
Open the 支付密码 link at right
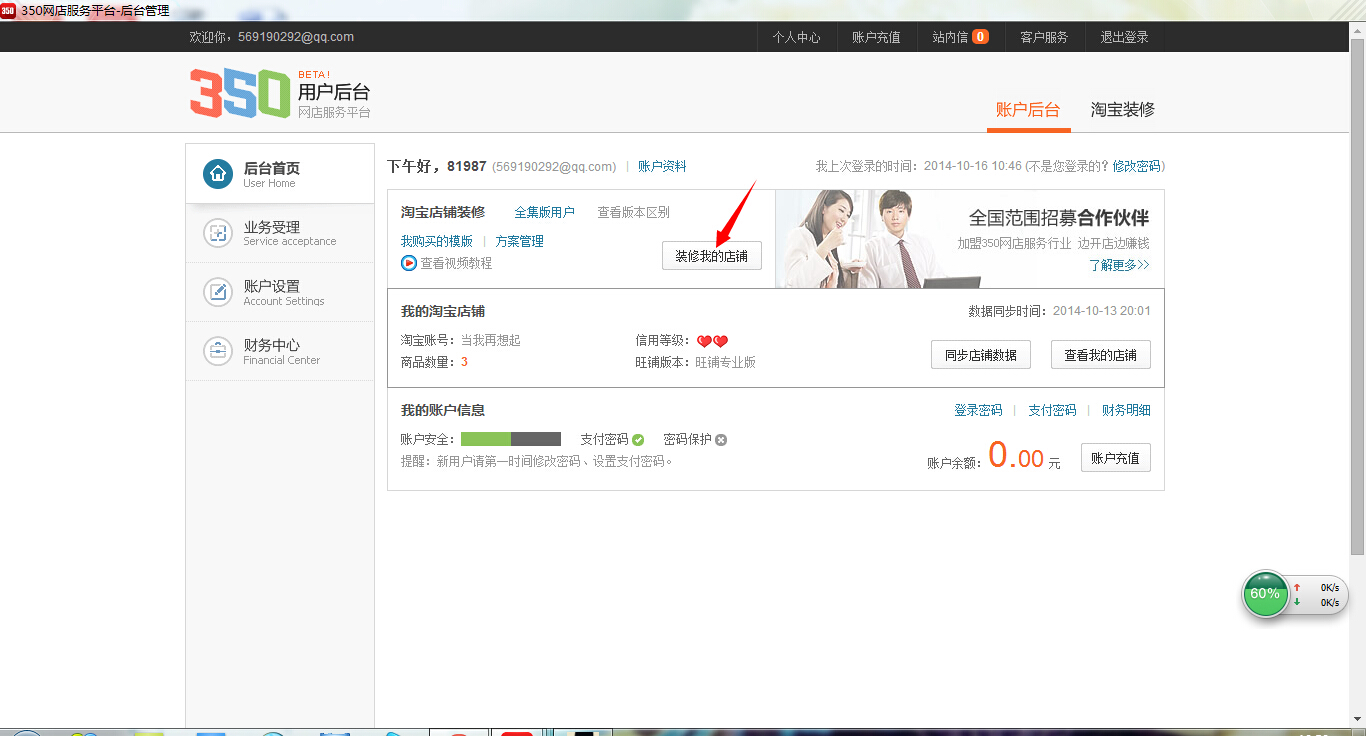[1052, 410]
